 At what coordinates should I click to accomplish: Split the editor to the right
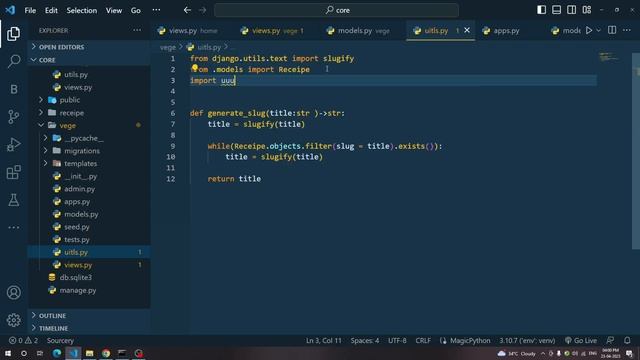(x=612, y=30)
